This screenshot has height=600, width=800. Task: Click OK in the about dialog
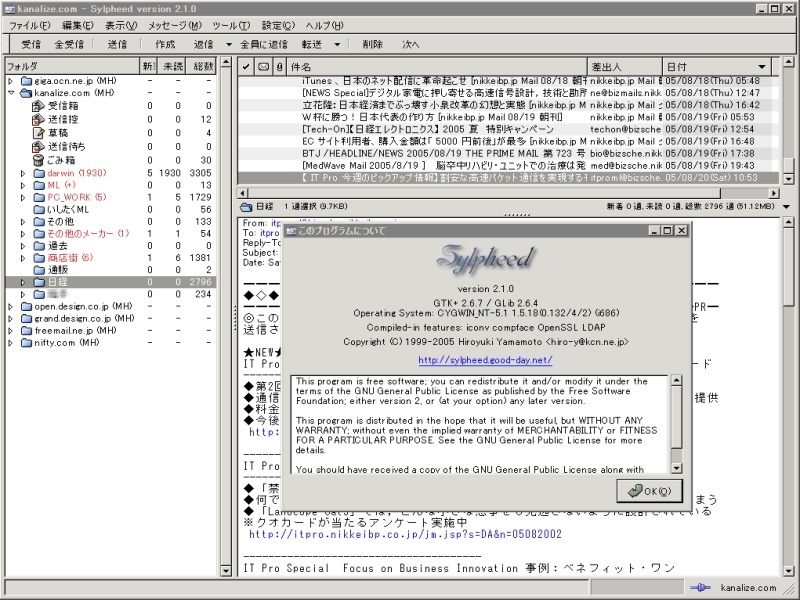coord(649,491)
